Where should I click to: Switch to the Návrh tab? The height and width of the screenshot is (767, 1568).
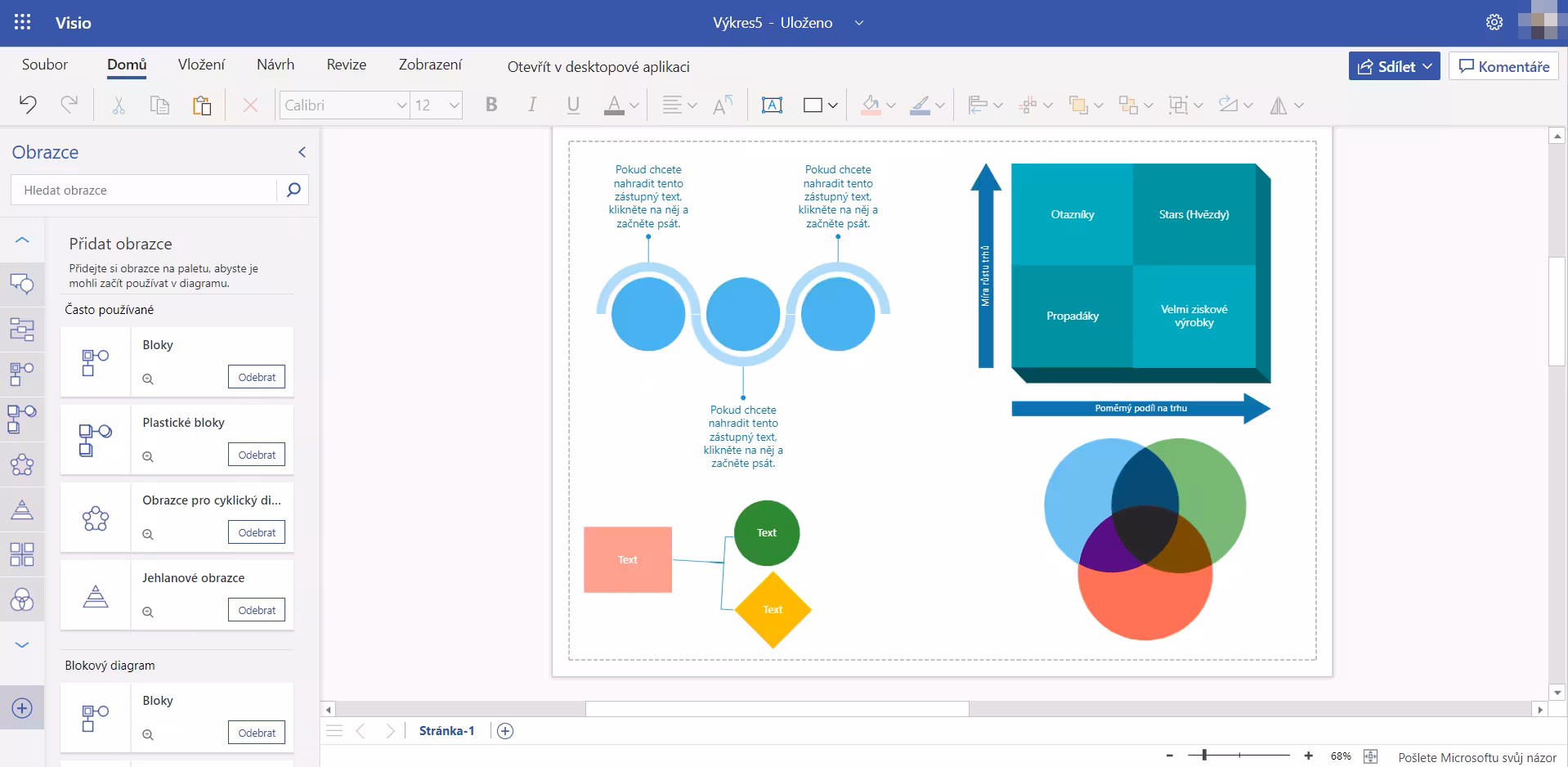(x=276, y=65)
